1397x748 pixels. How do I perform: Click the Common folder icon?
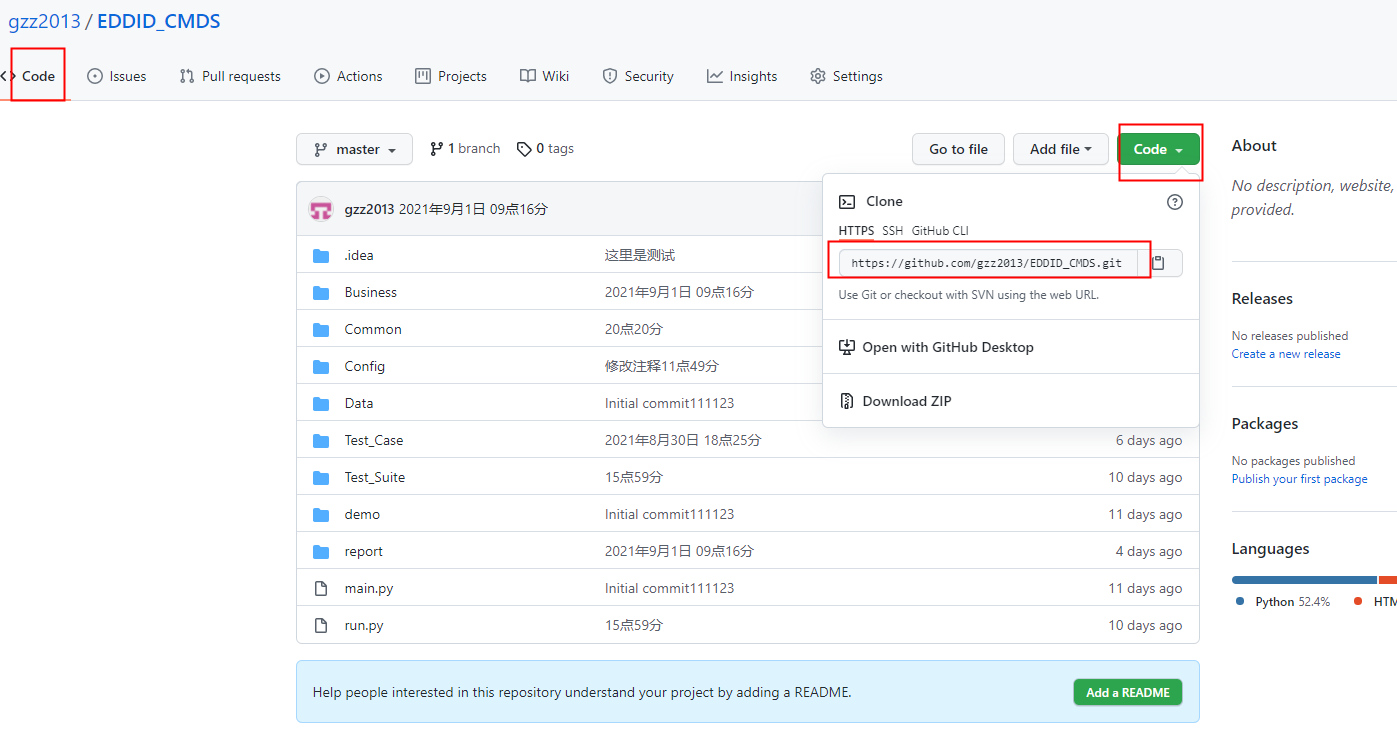click(321, 329)
